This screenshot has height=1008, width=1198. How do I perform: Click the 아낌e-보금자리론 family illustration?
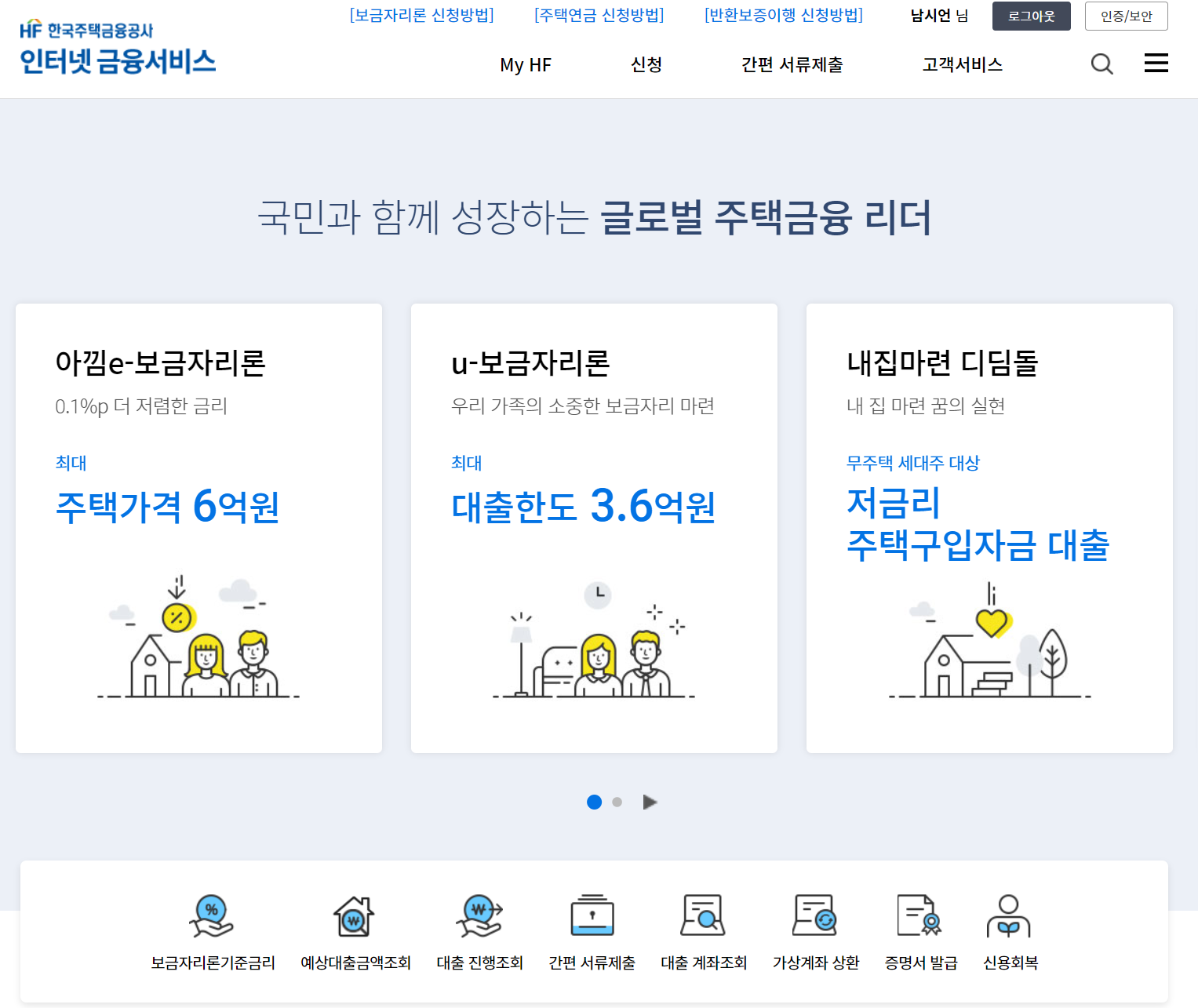coord(198,637)
